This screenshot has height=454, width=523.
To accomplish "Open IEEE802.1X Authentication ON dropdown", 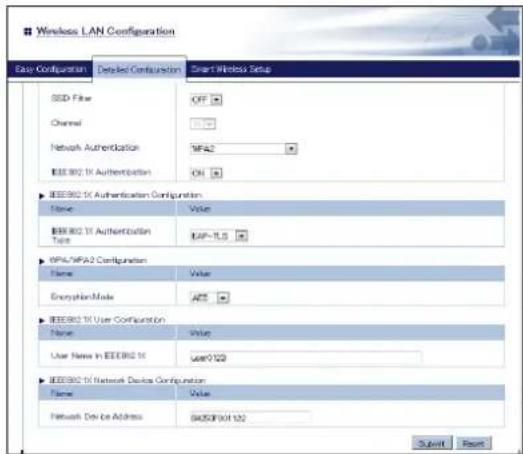I will point(206,173).
